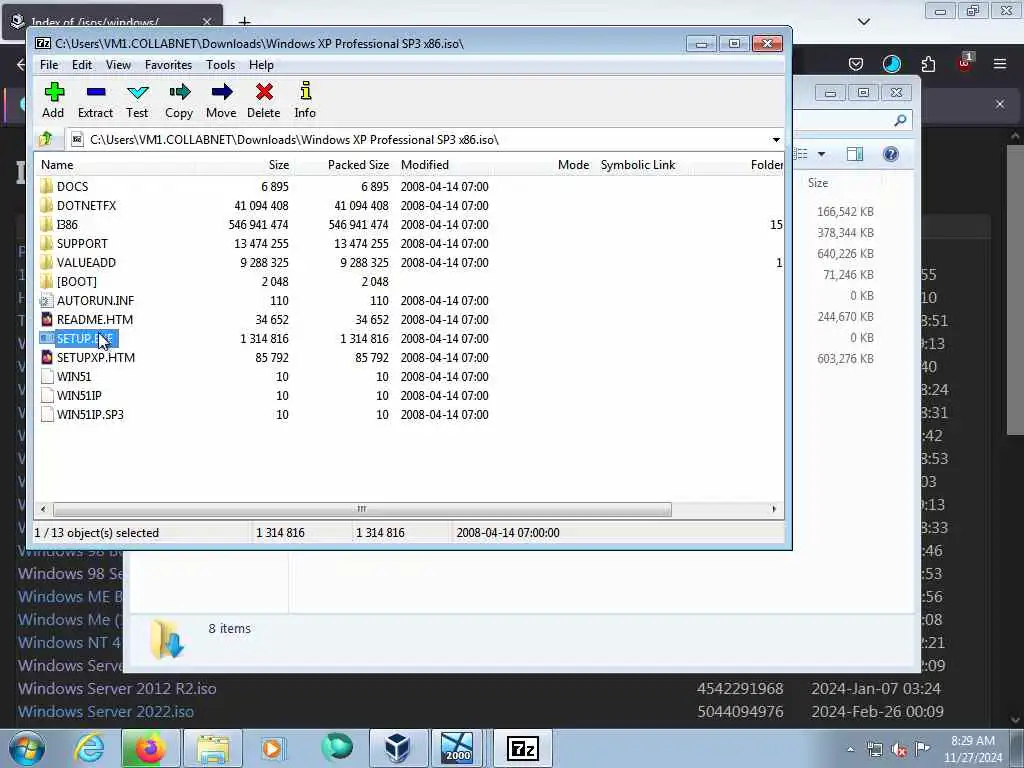Open the View menu
The image size is (1024, 768).
point(118,65)
